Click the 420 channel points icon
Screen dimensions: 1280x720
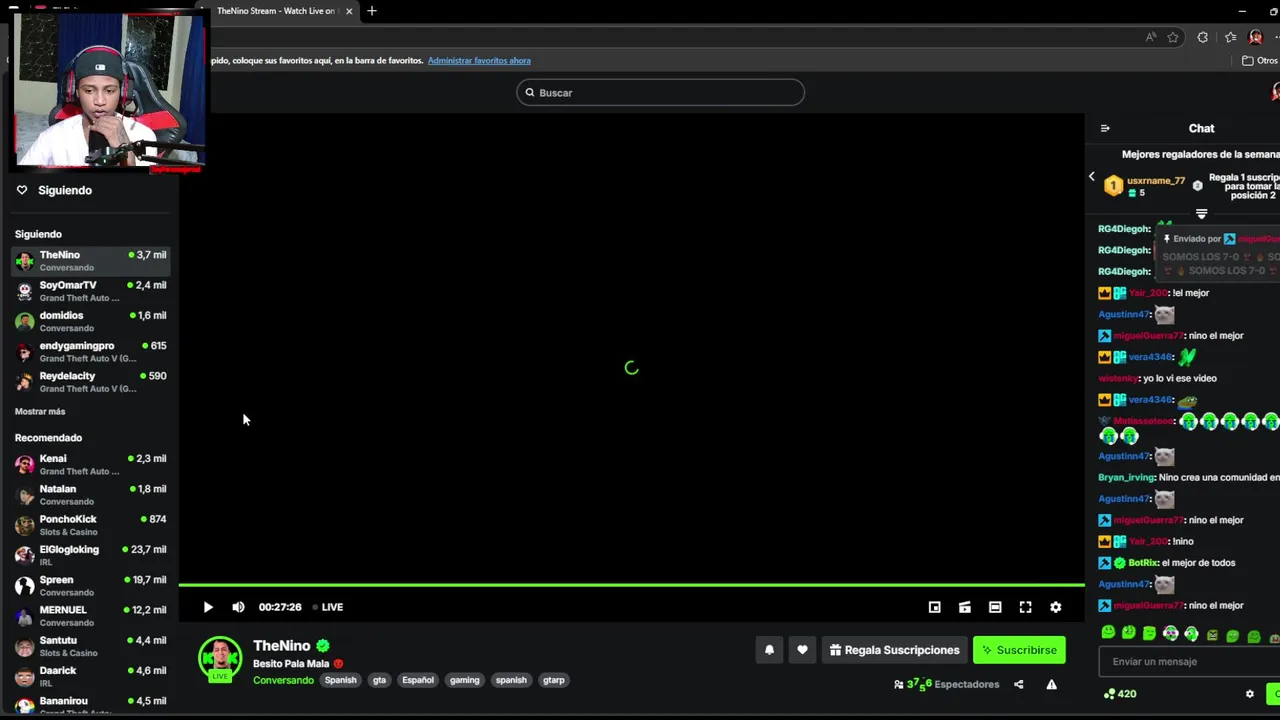(x=1109, y=694)
